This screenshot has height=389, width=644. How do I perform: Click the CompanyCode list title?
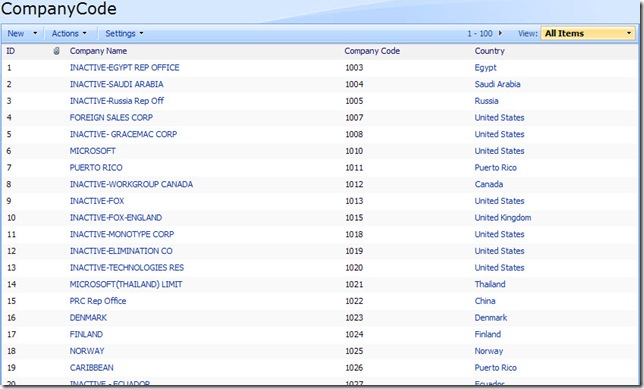click(x=59, y=9)
